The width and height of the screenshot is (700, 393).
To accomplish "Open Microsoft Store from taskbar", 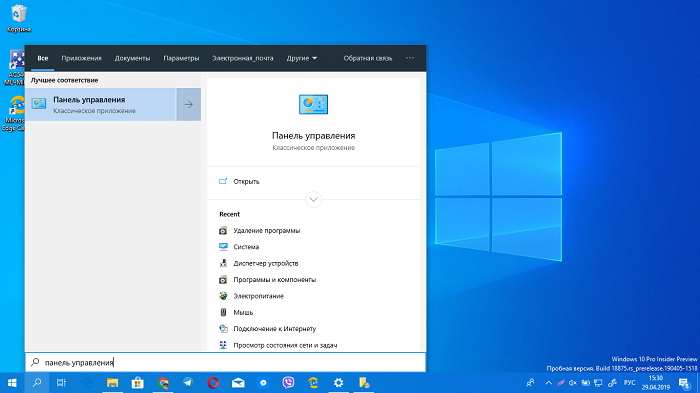I will (138, 383).
